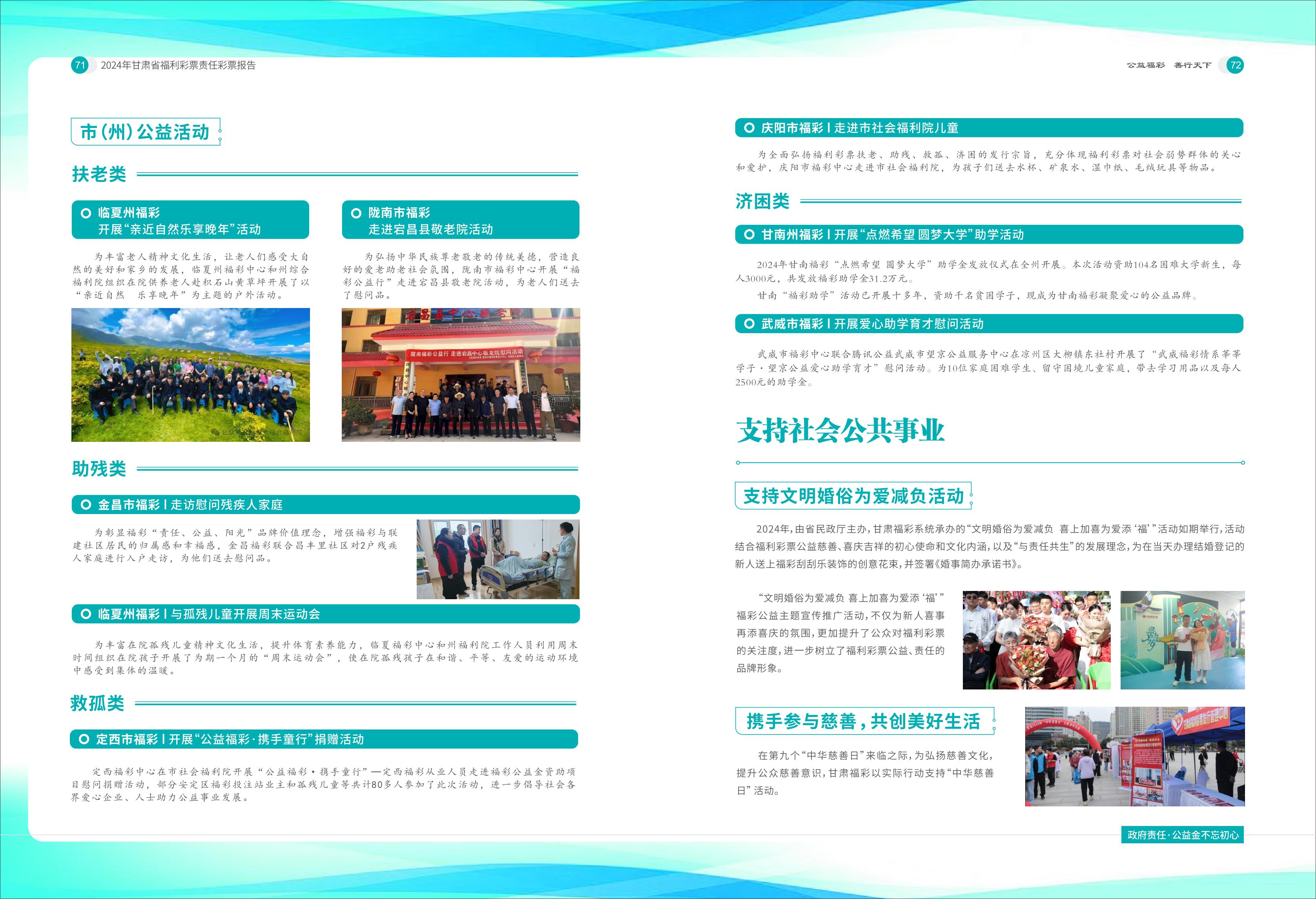Click the circle bullet beside 甘南州福彩 header
The image size is (1316, 899).
tap(749, 235)
